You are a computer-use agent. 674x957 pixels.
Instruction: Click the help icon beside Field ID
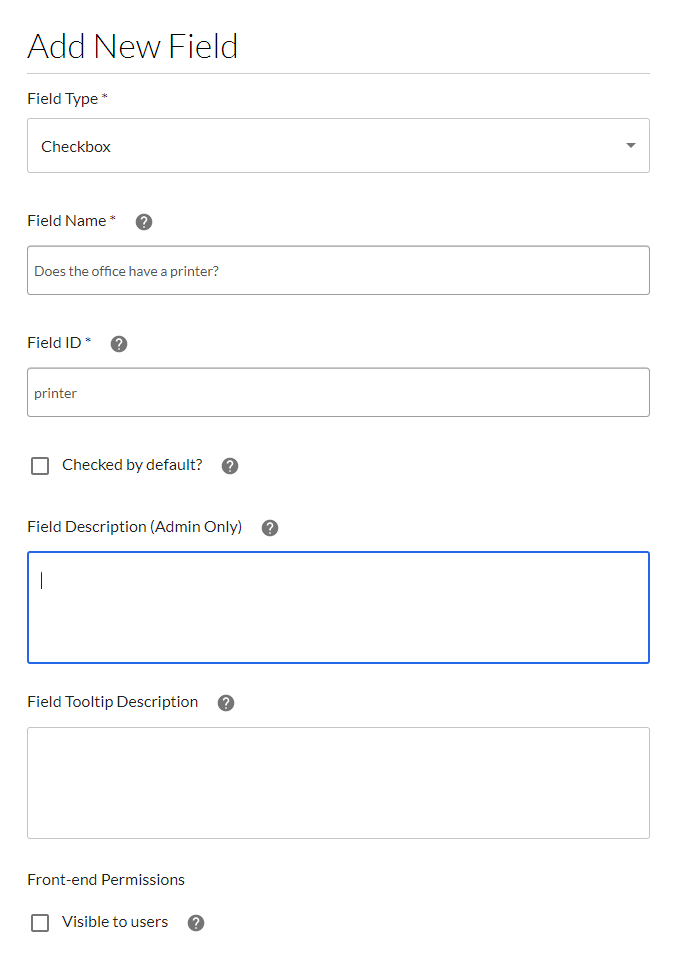[x=118, y=343]
